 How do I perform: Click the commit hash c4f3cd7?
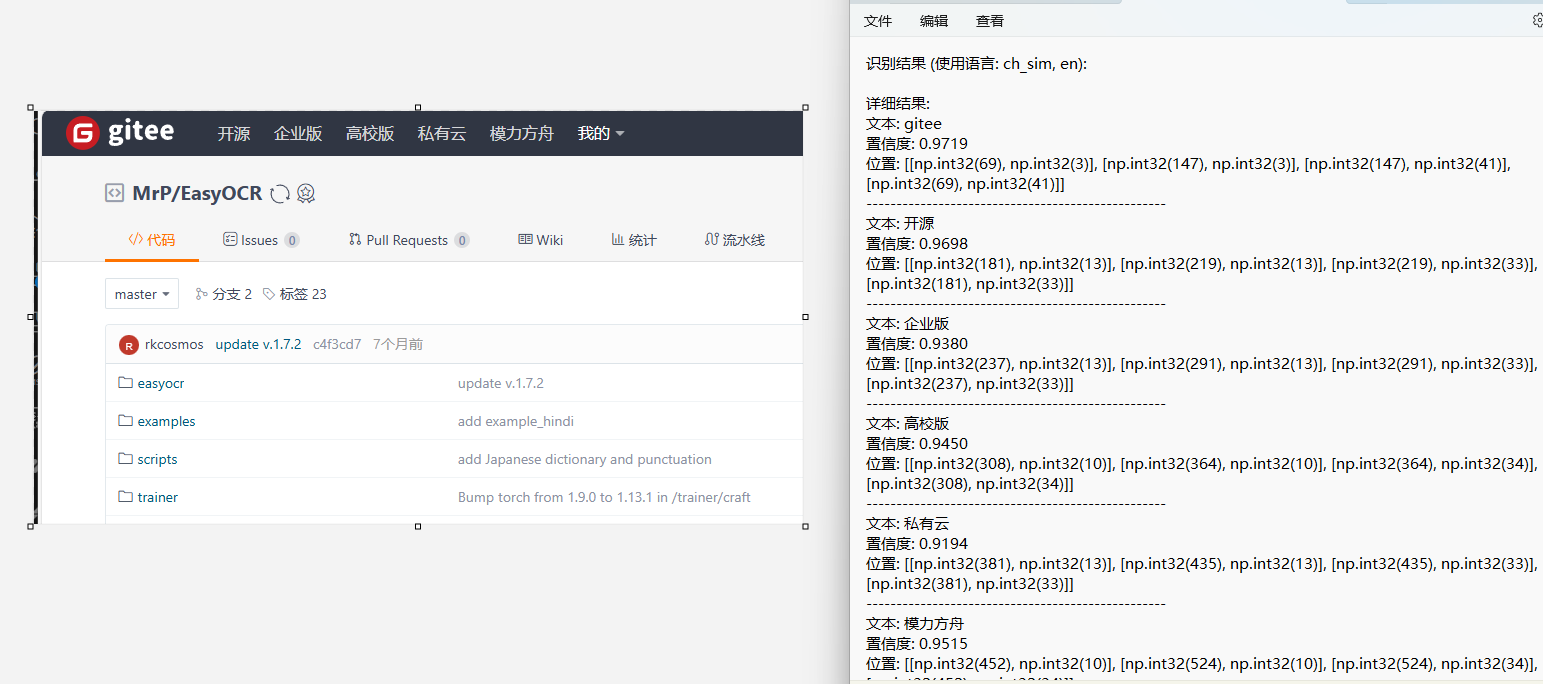click(337, 344)
